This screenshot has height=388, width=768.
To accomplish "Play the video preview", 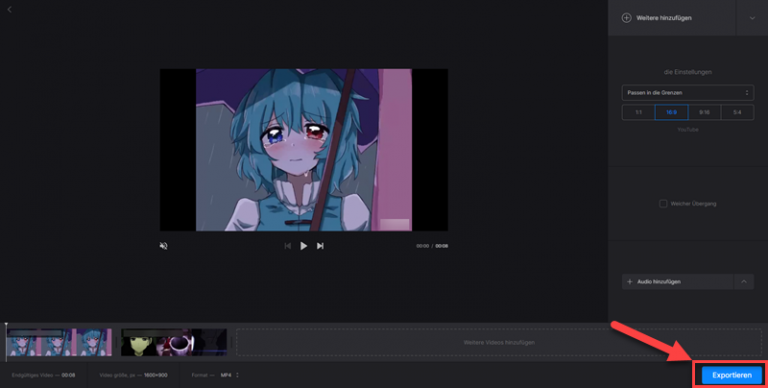I will click(303, 246).
